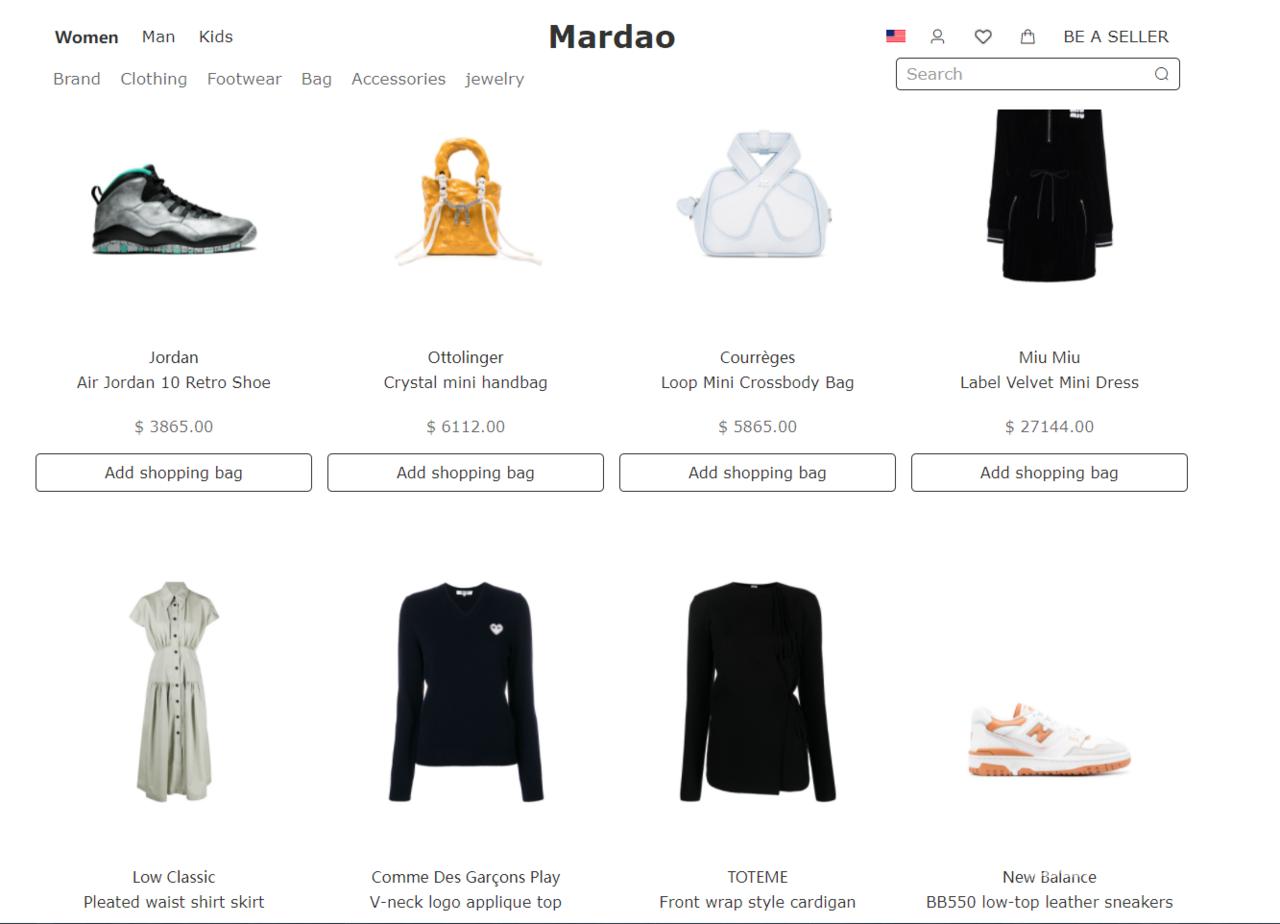The height and width of the screenshot is (924, 1280).
Task: Click the search magnifier icon
Action: (x=1161, y=74)
